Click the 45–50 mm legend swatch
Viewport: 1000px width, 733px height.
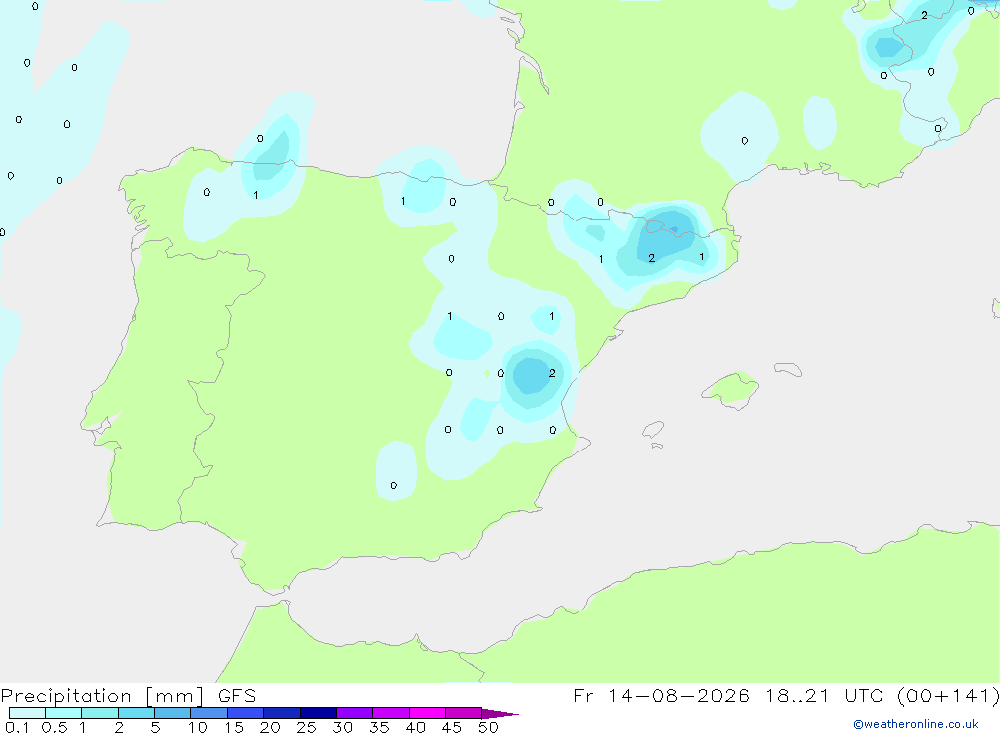tap(464, 713)
